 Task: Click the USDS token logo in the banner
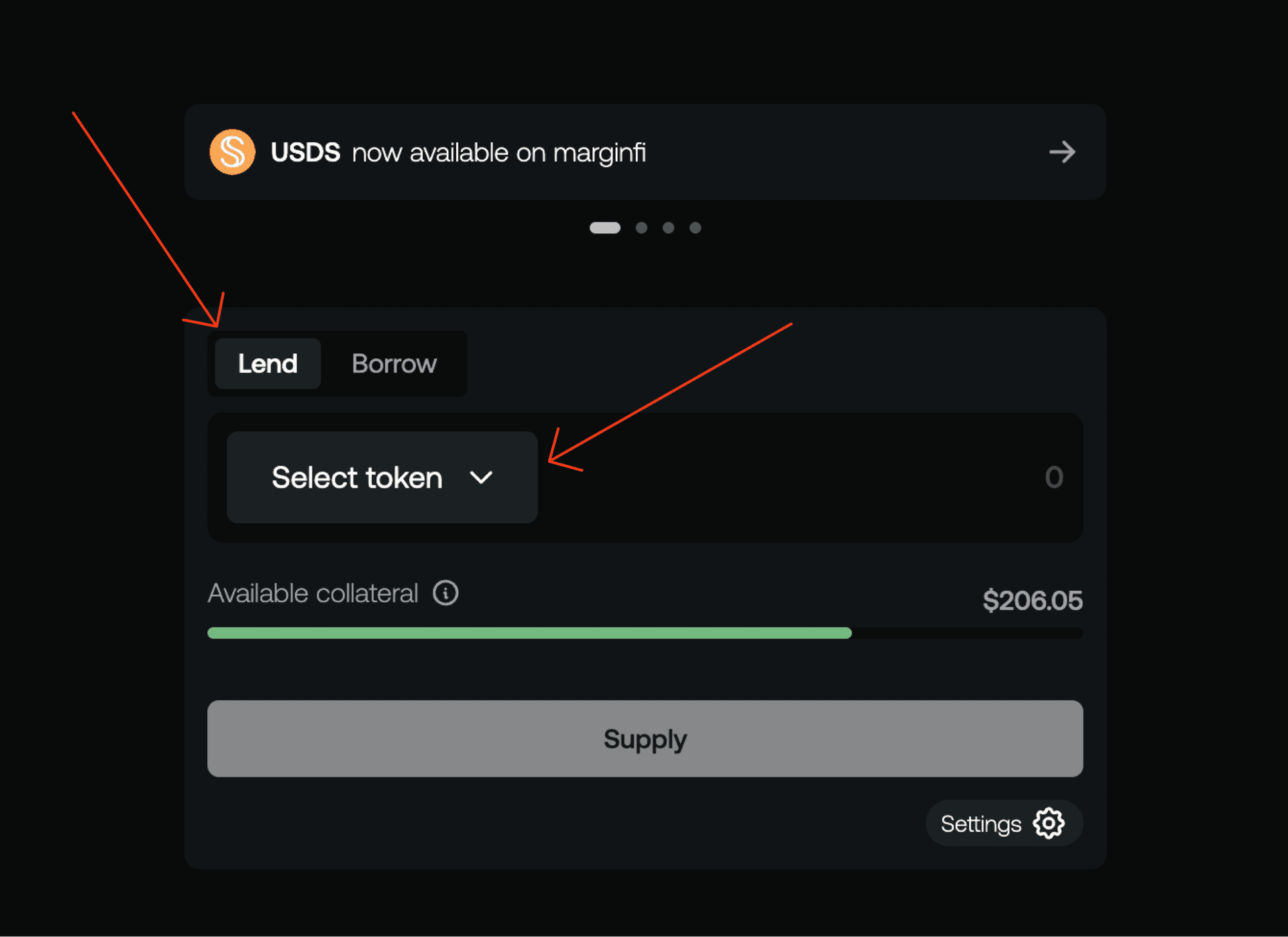(232, 152)
